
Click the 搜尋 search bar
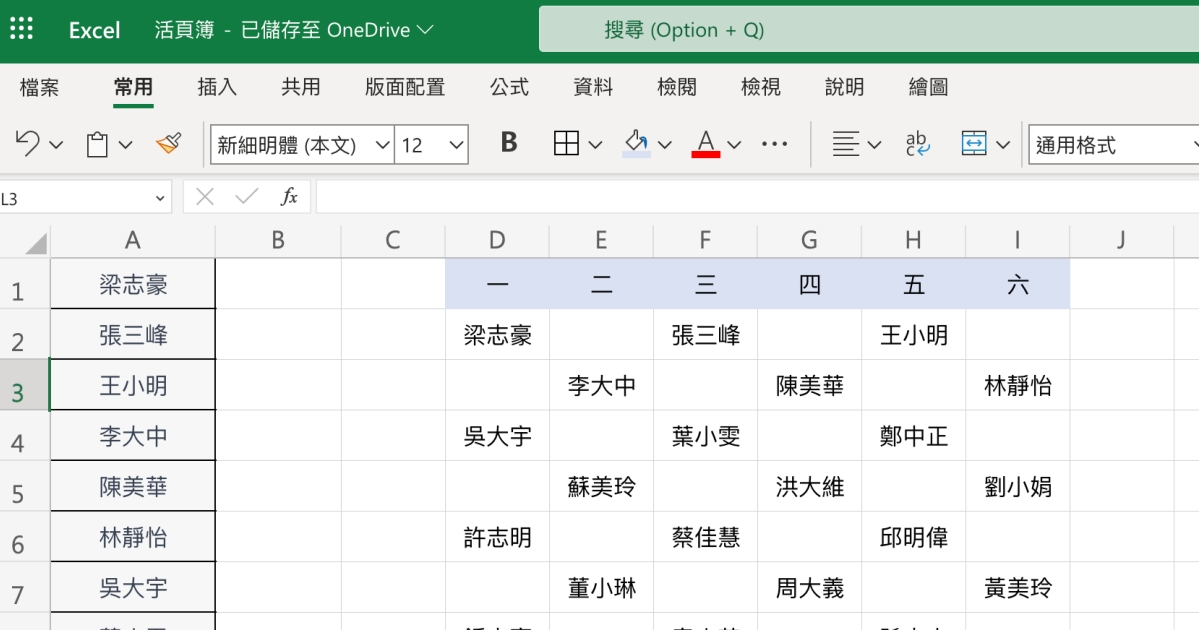868,28
